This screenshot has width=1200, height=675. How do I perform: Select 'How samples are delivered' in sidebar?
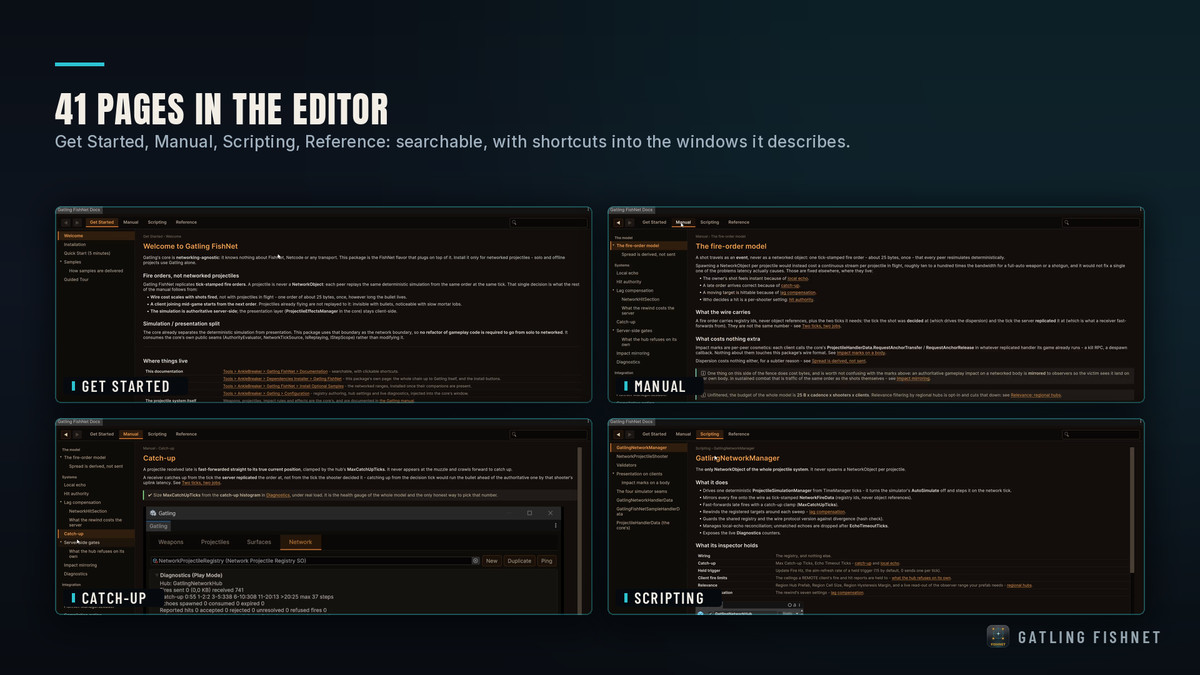tap(96, 271)
